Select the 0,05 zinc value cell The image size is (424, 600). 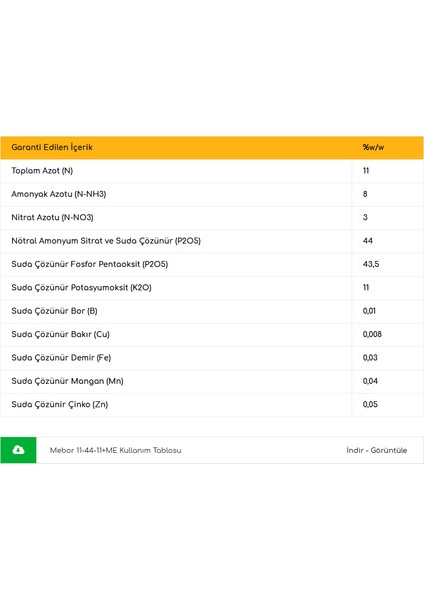coord(388,404)
